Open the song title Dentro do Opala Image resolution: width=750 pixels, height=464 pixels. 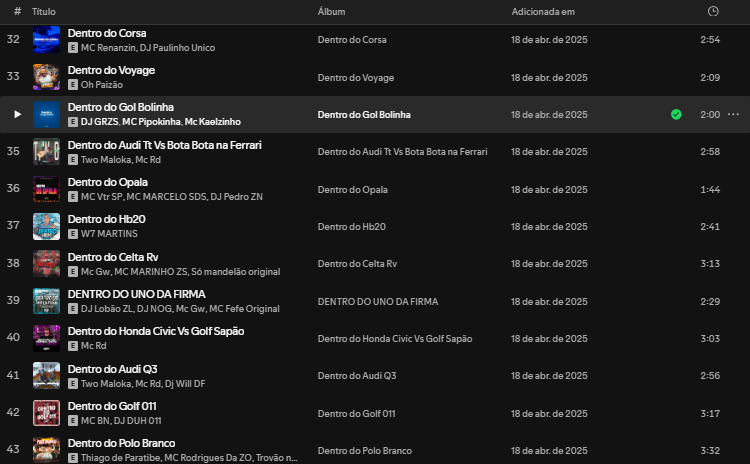pyautogui.click(x=108, y=182)
